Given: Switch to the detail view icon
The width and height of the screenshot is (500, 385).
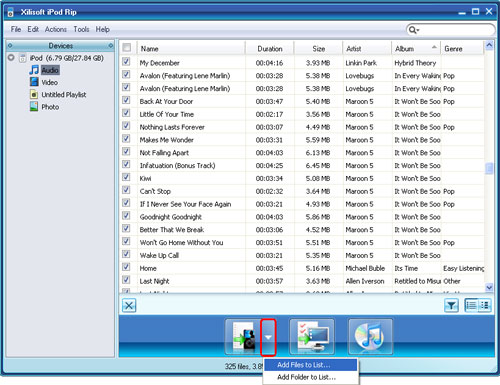Looking at the screenshot, I should pyautogui.click(x=484, y=305).
